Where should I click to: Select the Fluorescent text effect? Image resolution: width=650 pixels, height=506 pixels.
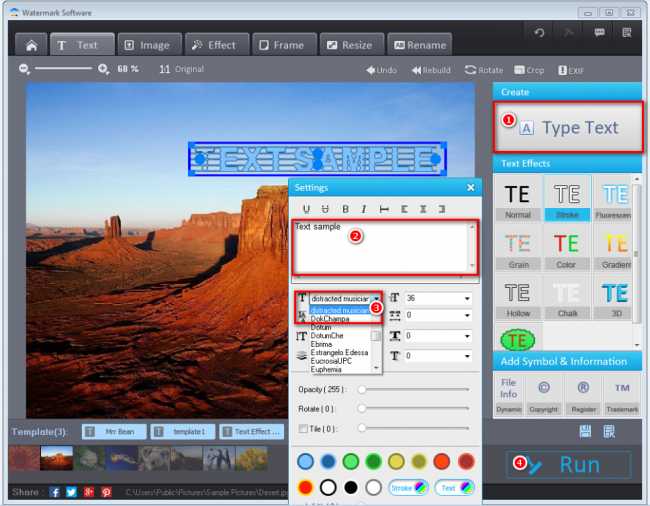[x=613, y=199]
